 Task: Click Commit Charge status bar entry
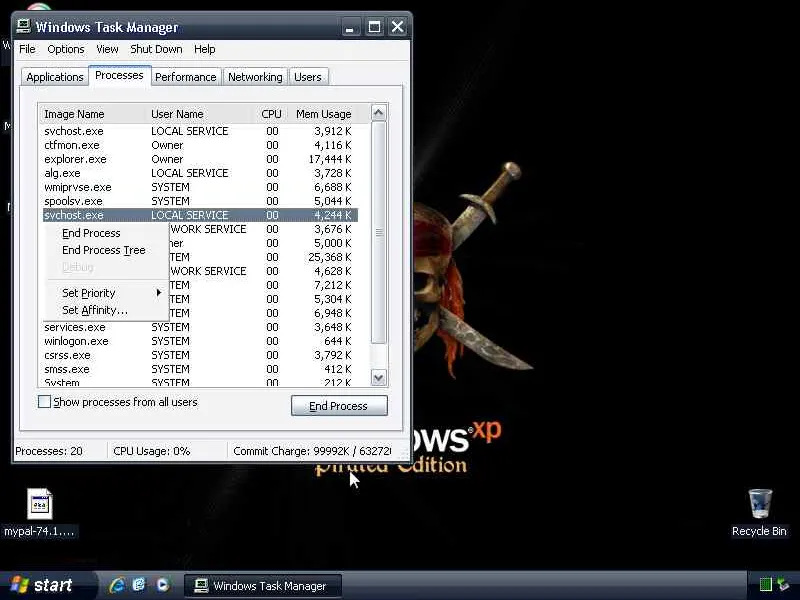pos(312,451)
